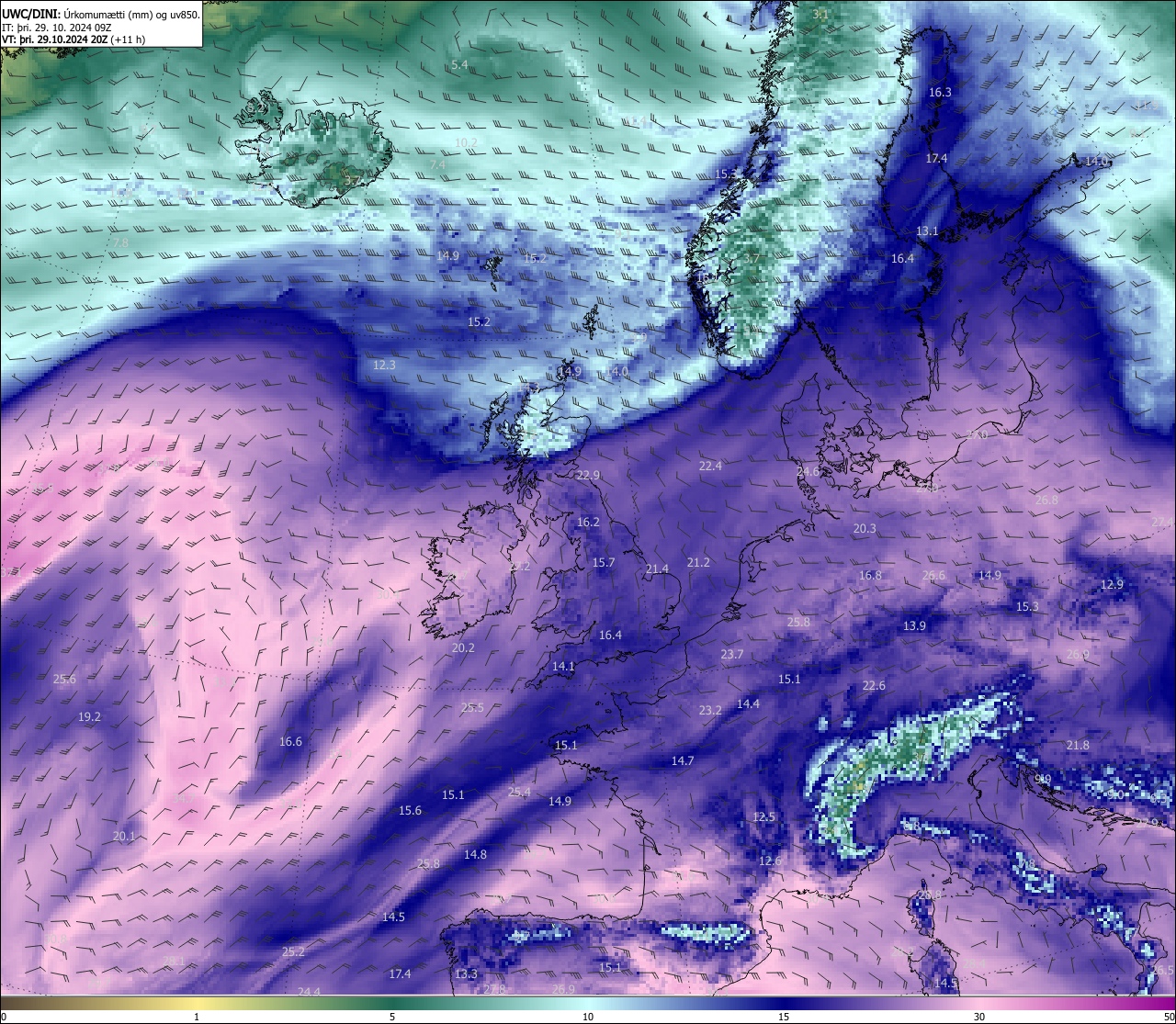Click the 22.6 value north of the Alps
Screen dimensions: 1176x1024
(x=874, y=686)
